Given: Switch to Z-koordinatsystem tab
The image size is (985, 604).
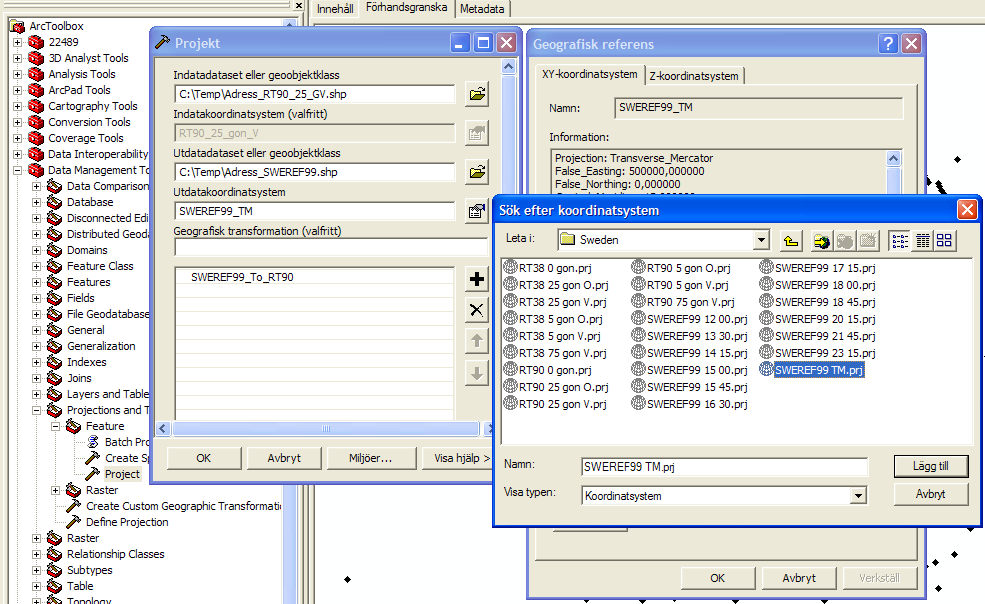Looking at the screenshot, I should coord(694,76).
